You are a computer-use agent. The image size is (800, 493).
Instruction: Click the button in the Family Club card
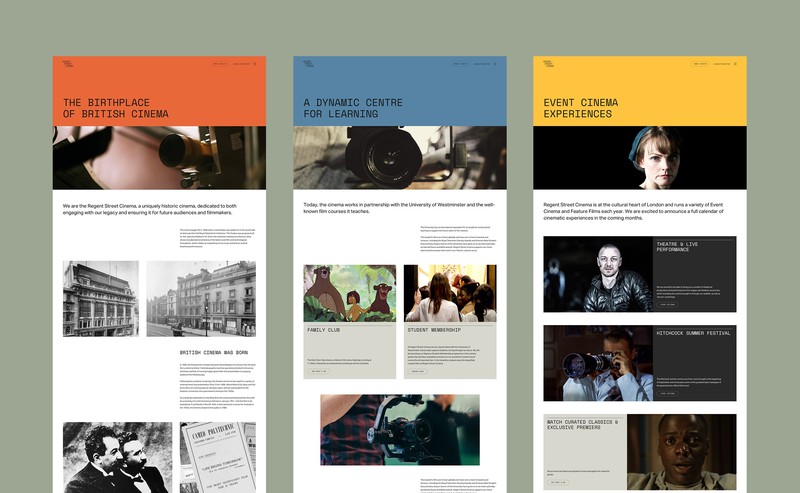click(x=318, y=371)
